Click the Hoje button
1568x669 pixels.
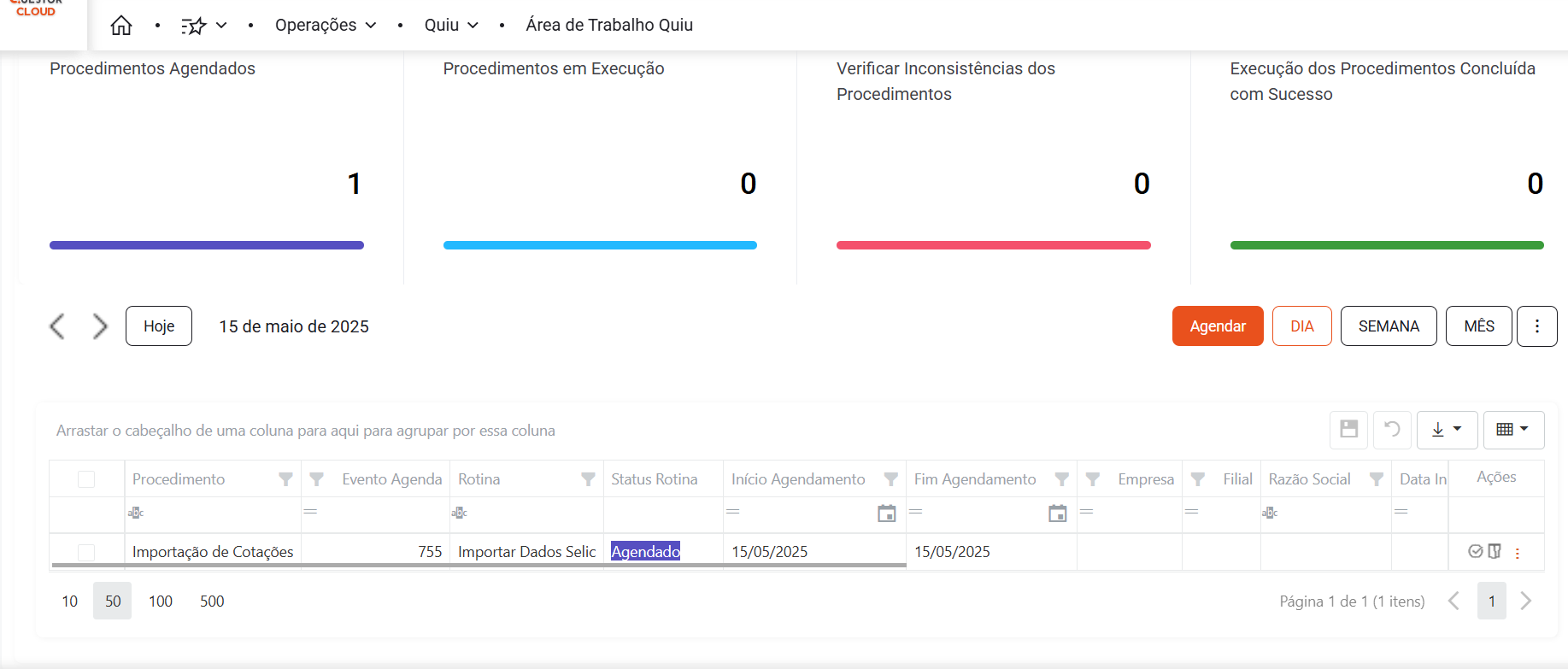click(159, 326)
